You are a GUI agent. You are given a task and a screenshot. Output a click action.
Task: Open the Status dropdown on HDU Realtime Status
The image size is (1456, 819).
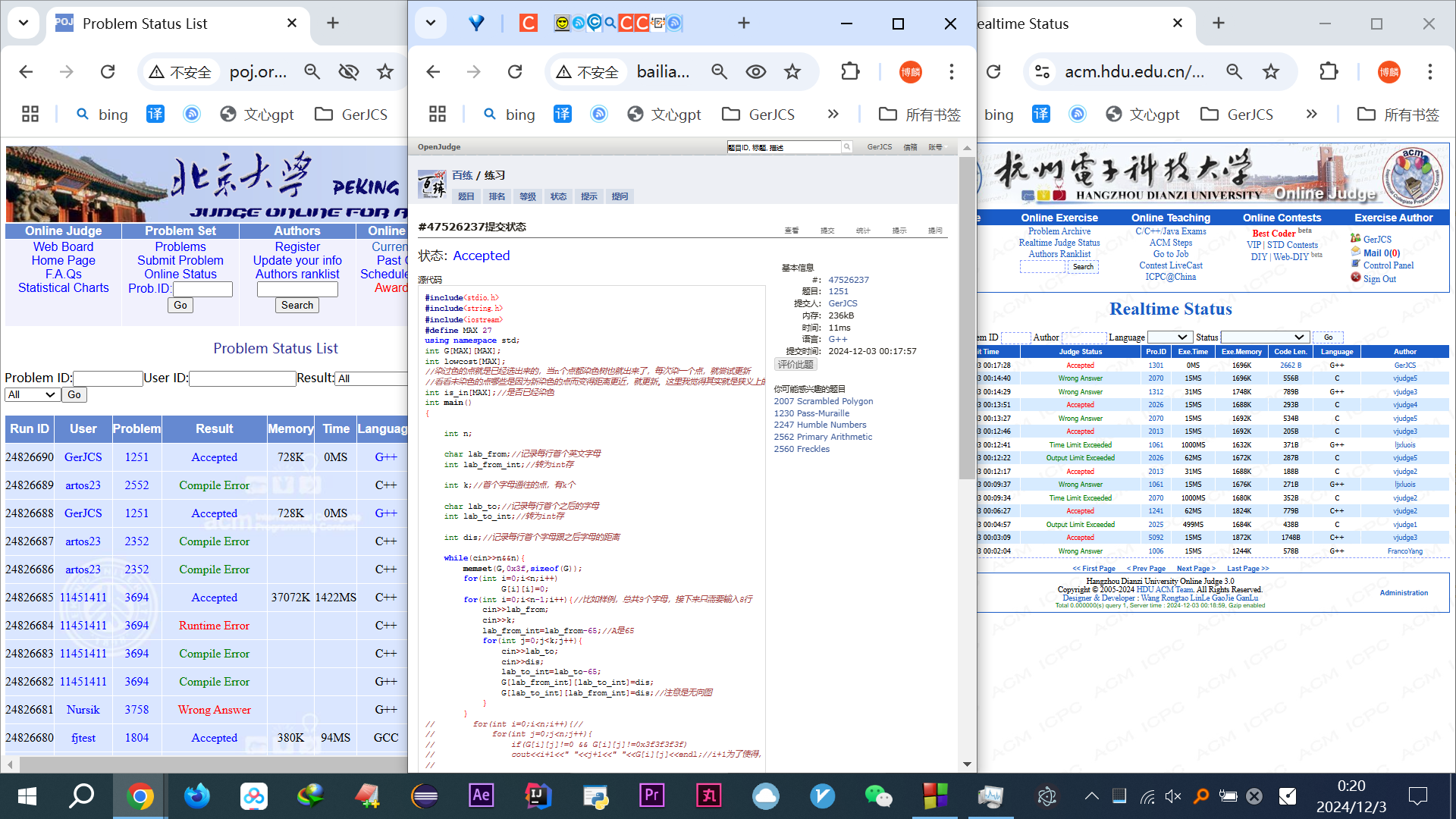click(1263, 337)
